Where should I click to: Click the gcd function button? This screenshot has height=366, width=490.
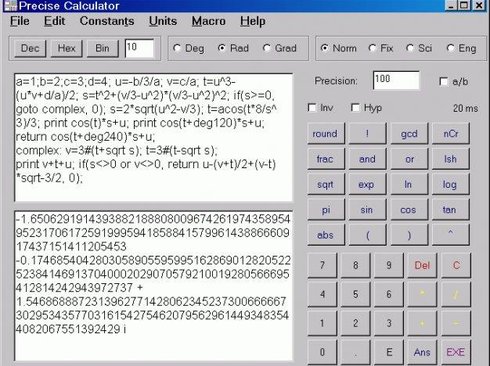(409, 133)
